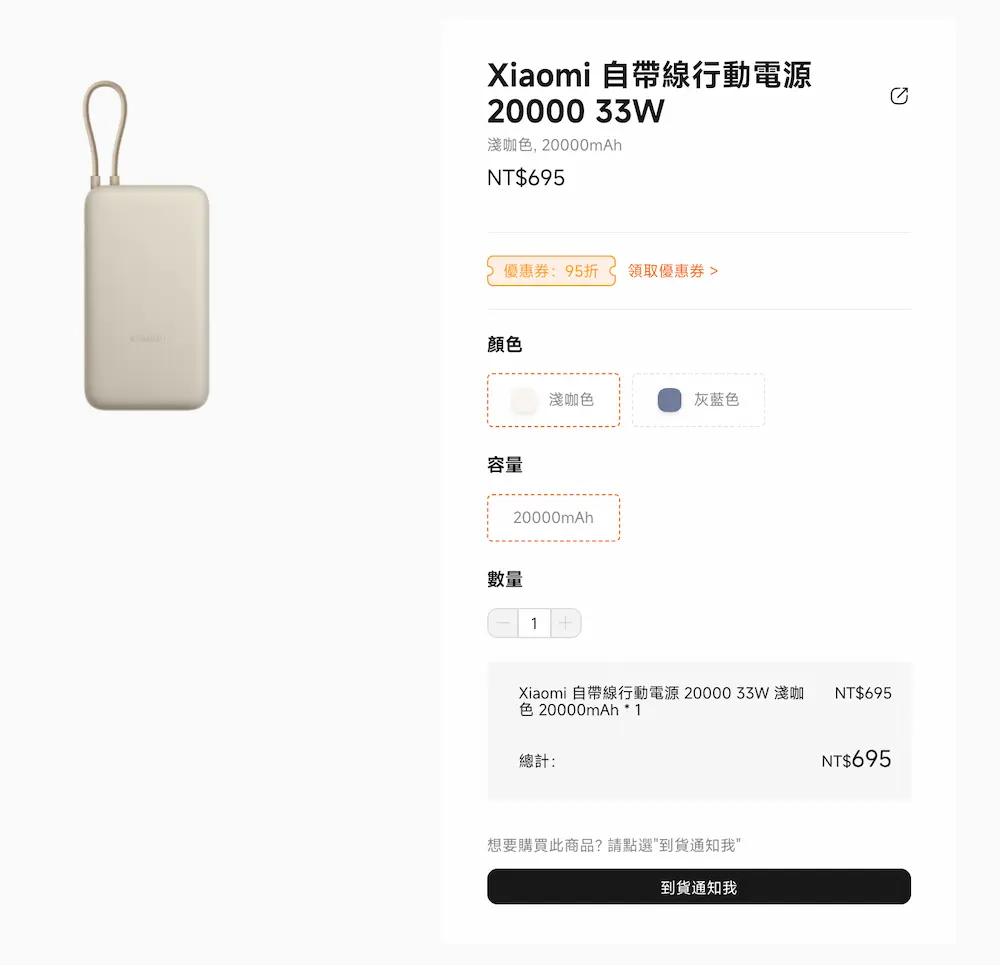Image resolution: width=1000 pixels, height=965 pixels.
Task: Click the plus icon to increase quantity
Action: 566,622
